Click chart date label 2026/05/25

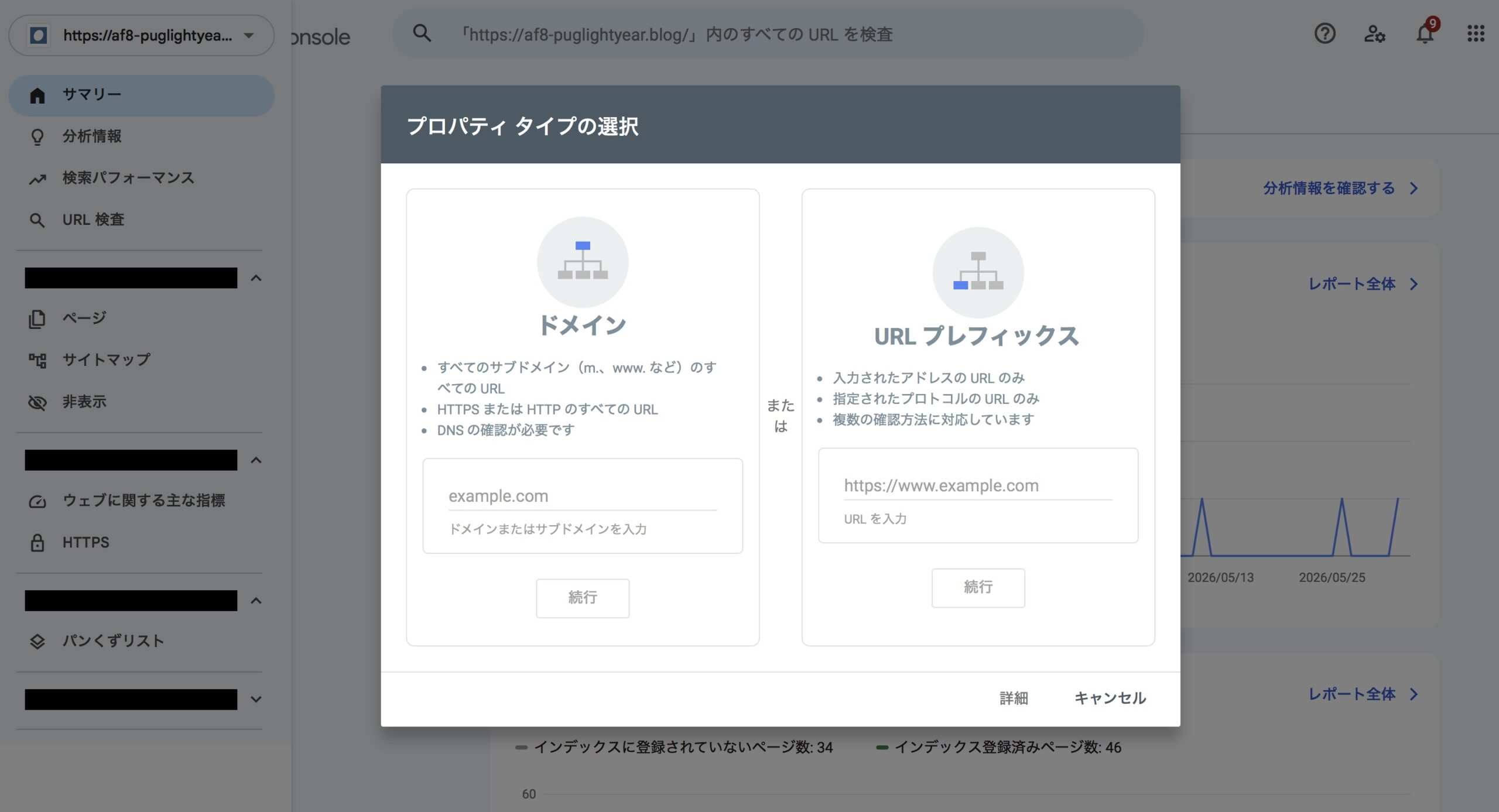1332,578
